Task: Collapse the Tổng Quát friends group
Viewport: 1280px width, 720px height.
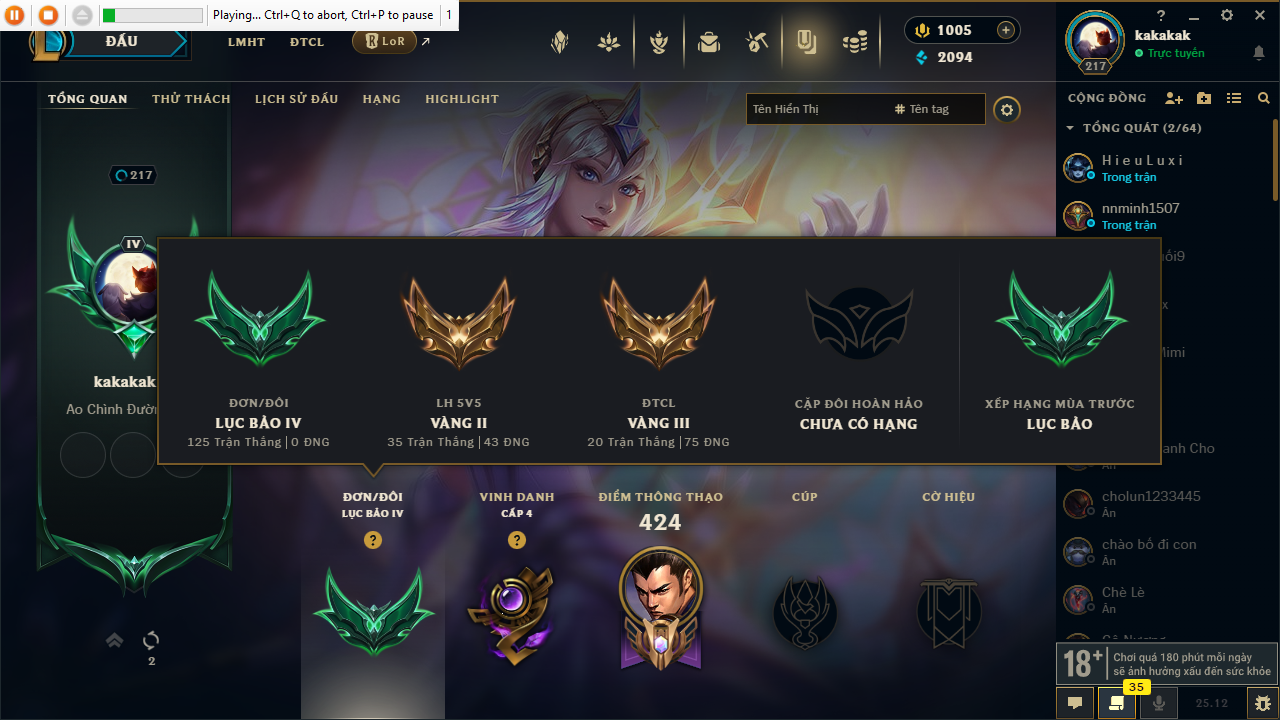Action: click(x=1070, y=128)
